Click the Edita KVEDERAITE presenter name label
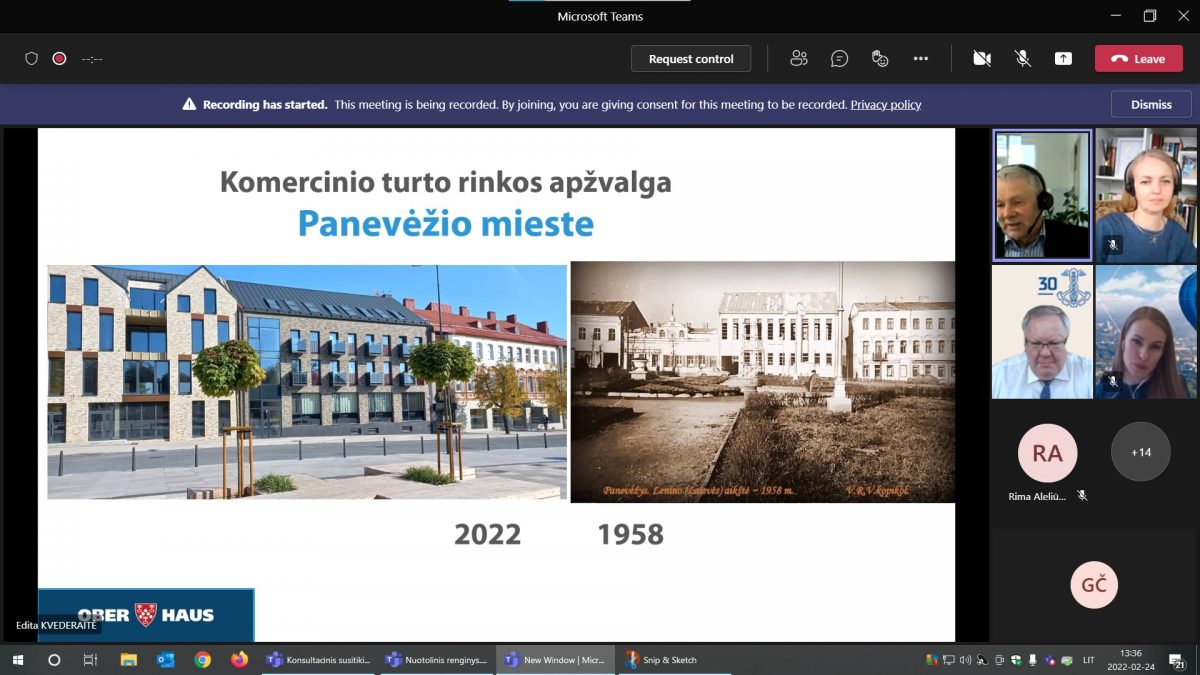Image resolution: width=1200 pixels, height=675 pixels. pos(56,625)
